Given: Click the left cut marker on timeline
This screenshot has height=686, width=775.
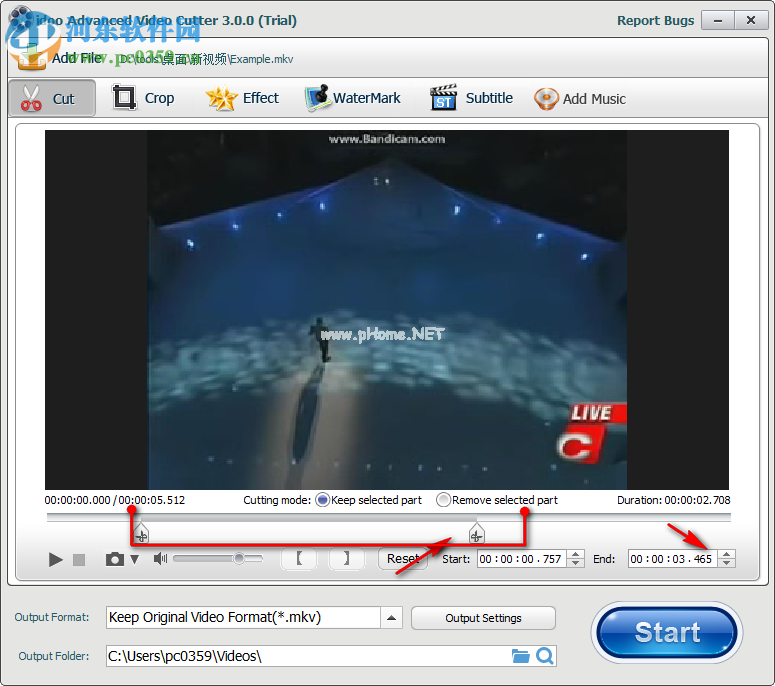Looking at the screenshot, I should click(x=141, y=533).
